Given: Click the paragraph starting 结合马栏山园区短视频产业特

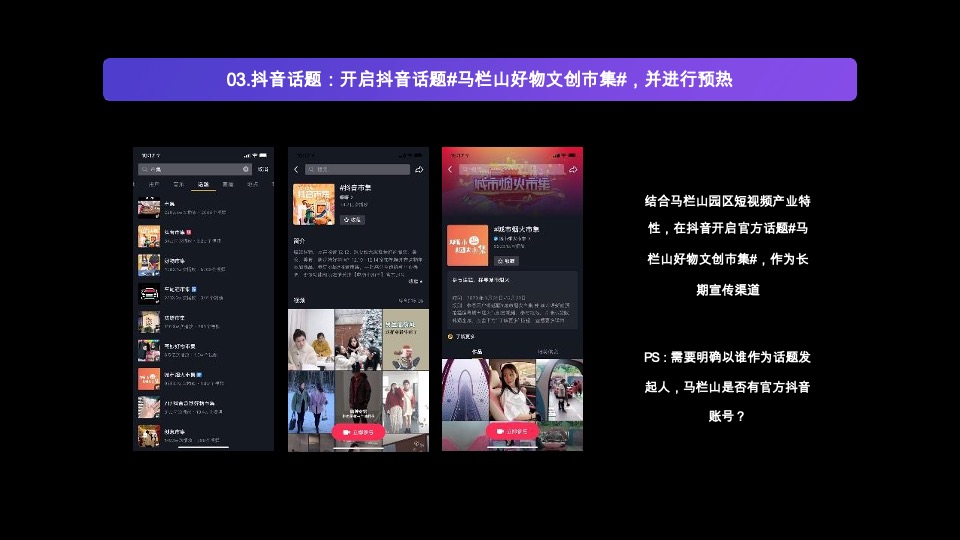Looking at the screenshot, I should point(727,245).
